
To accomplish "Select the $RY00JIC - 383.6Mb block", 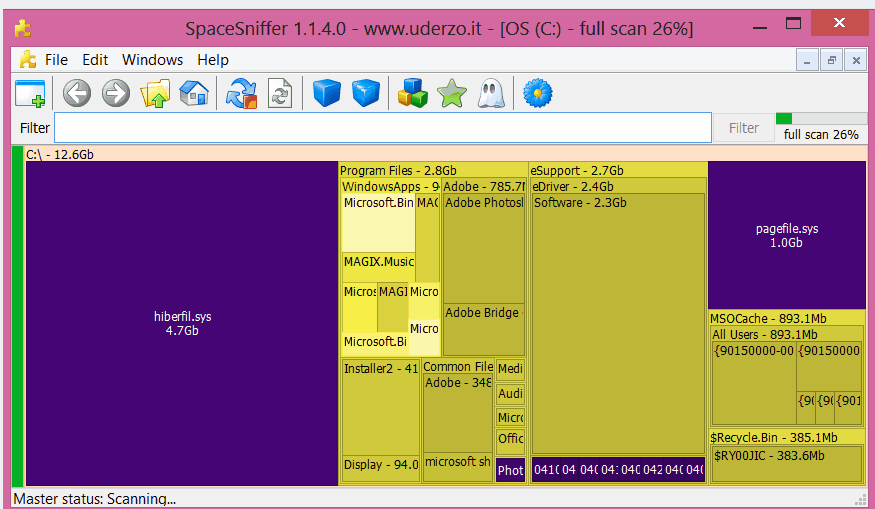I will pyautogui.click(x=787, y=464).
